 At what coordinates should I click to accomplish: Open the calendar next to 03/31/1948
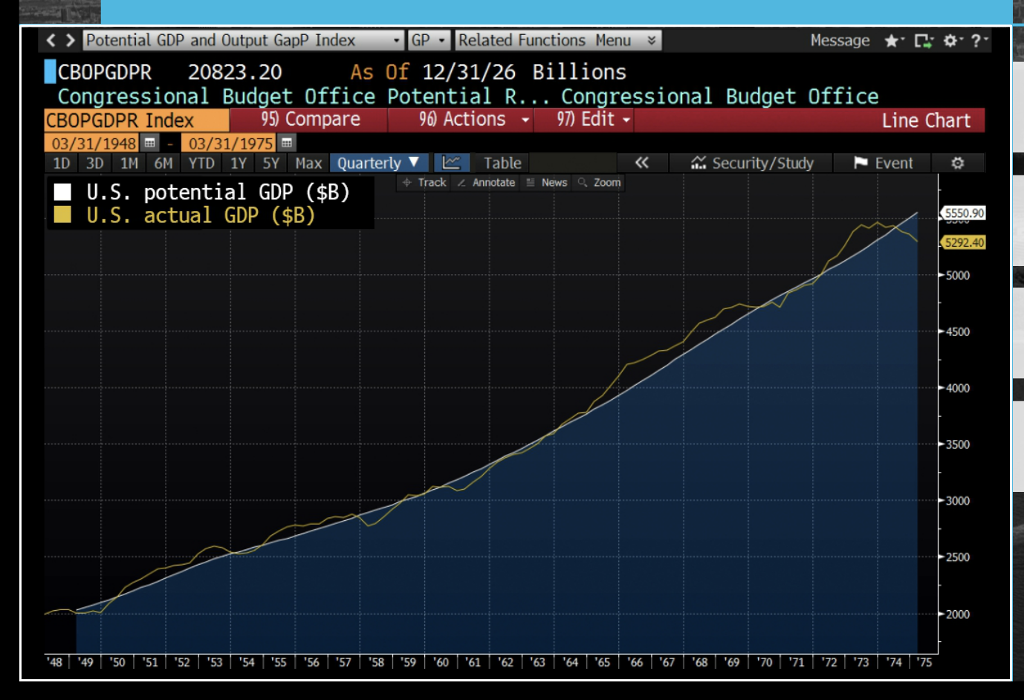[148, 143]
